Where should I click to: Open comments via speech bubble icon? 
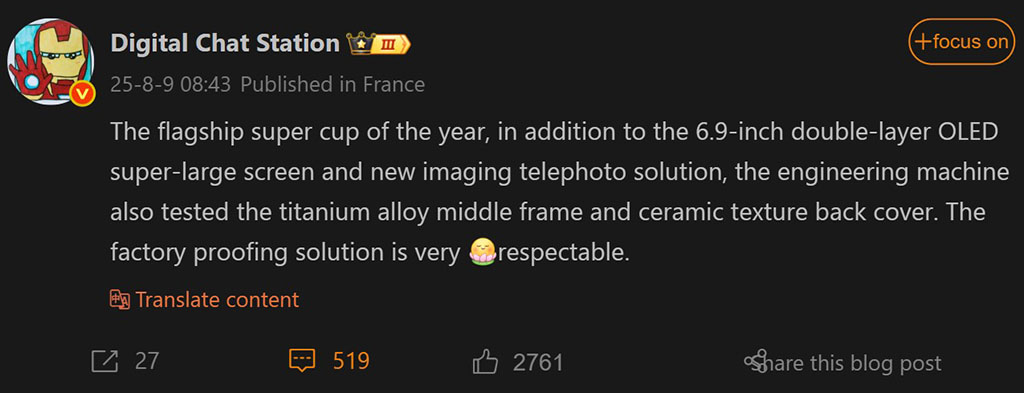point(302,361)
